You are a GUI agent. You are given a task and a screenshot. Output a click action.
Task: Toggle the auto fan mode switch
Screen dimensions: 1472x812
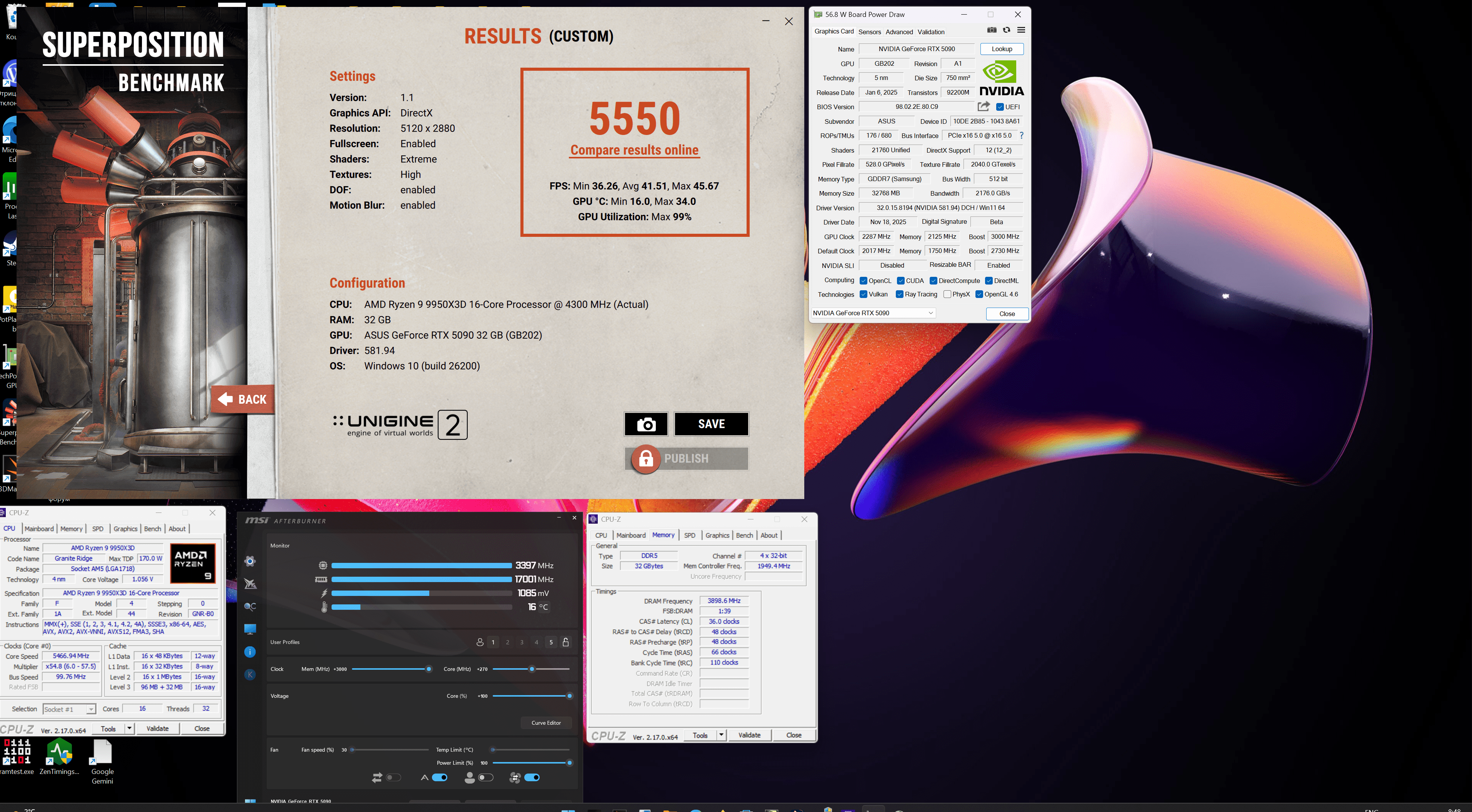click(x=439, y=778)
